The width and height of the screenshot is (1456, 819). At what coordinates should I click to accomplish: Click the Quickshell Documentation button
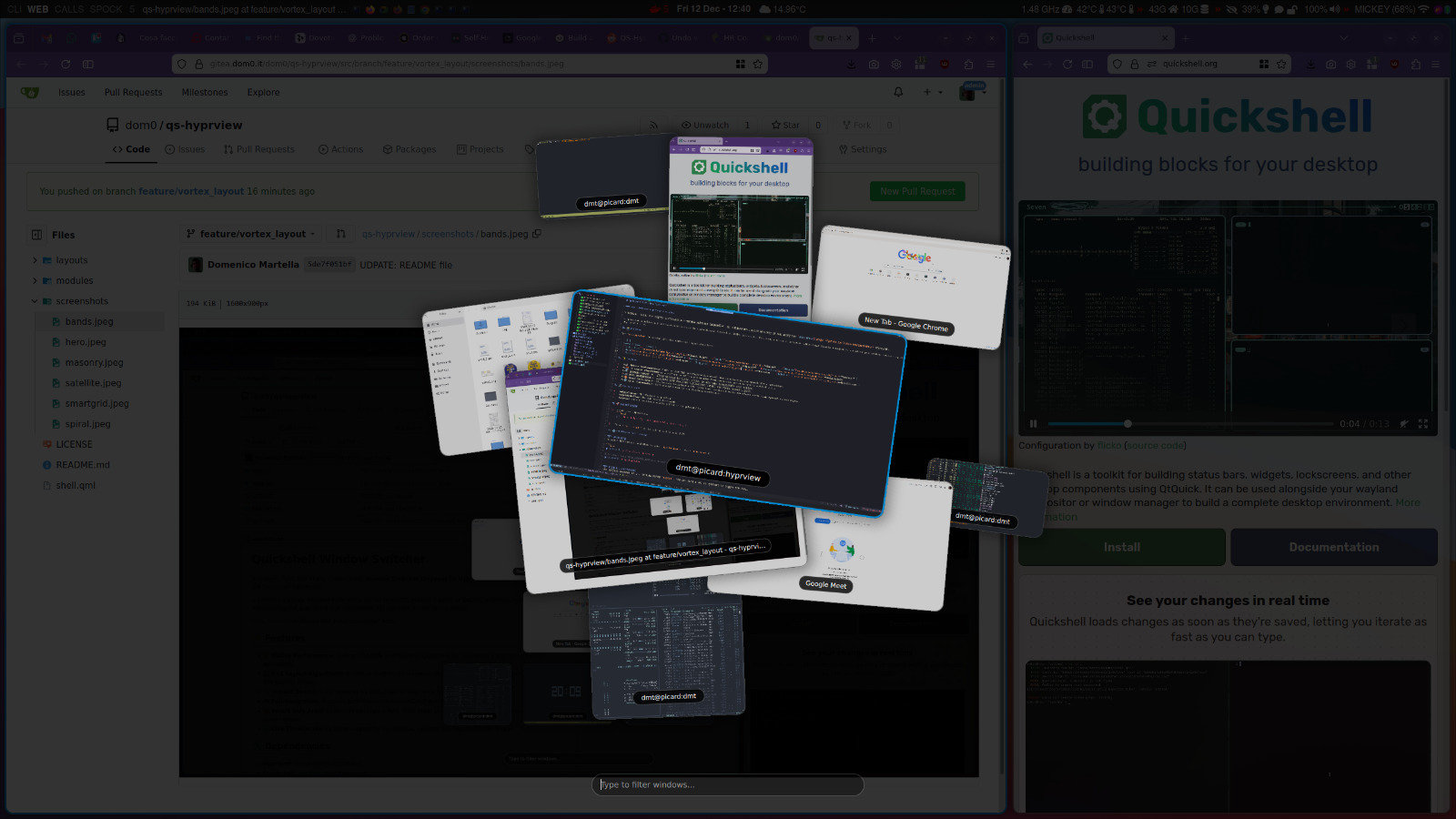tap(1334, 547)
